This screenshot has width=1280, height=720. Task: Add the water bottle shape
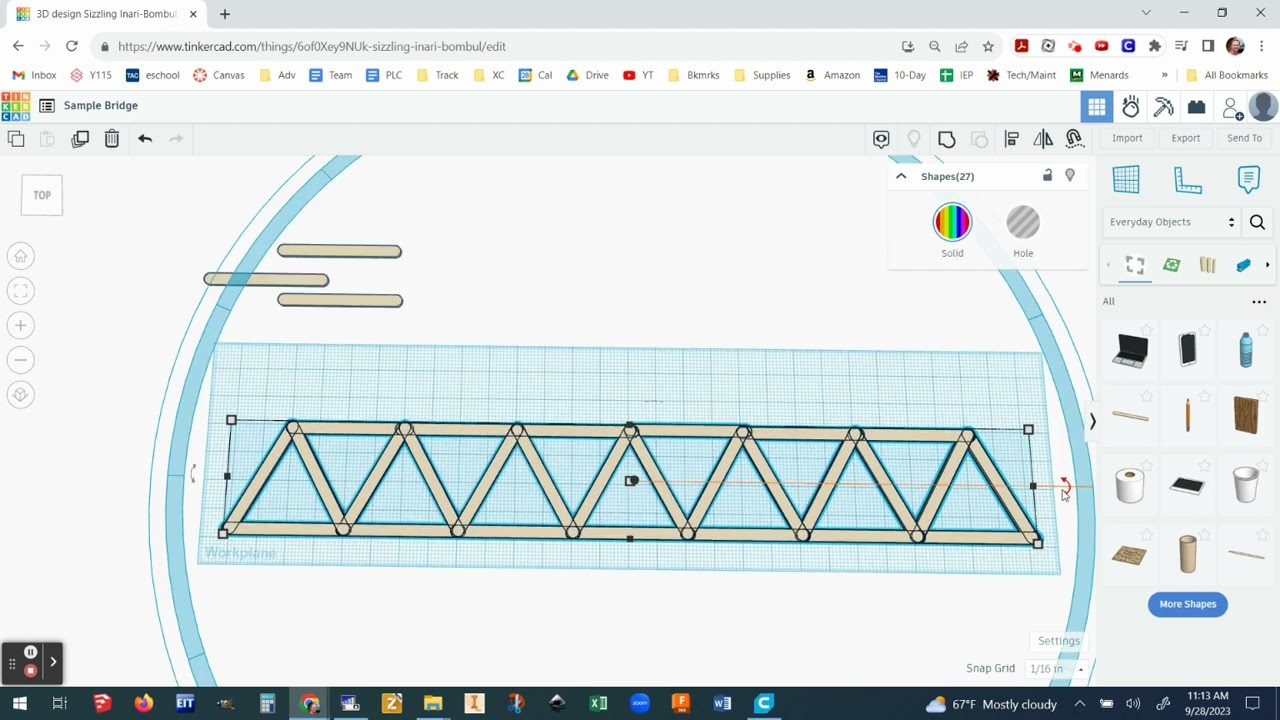(1245, 349)
